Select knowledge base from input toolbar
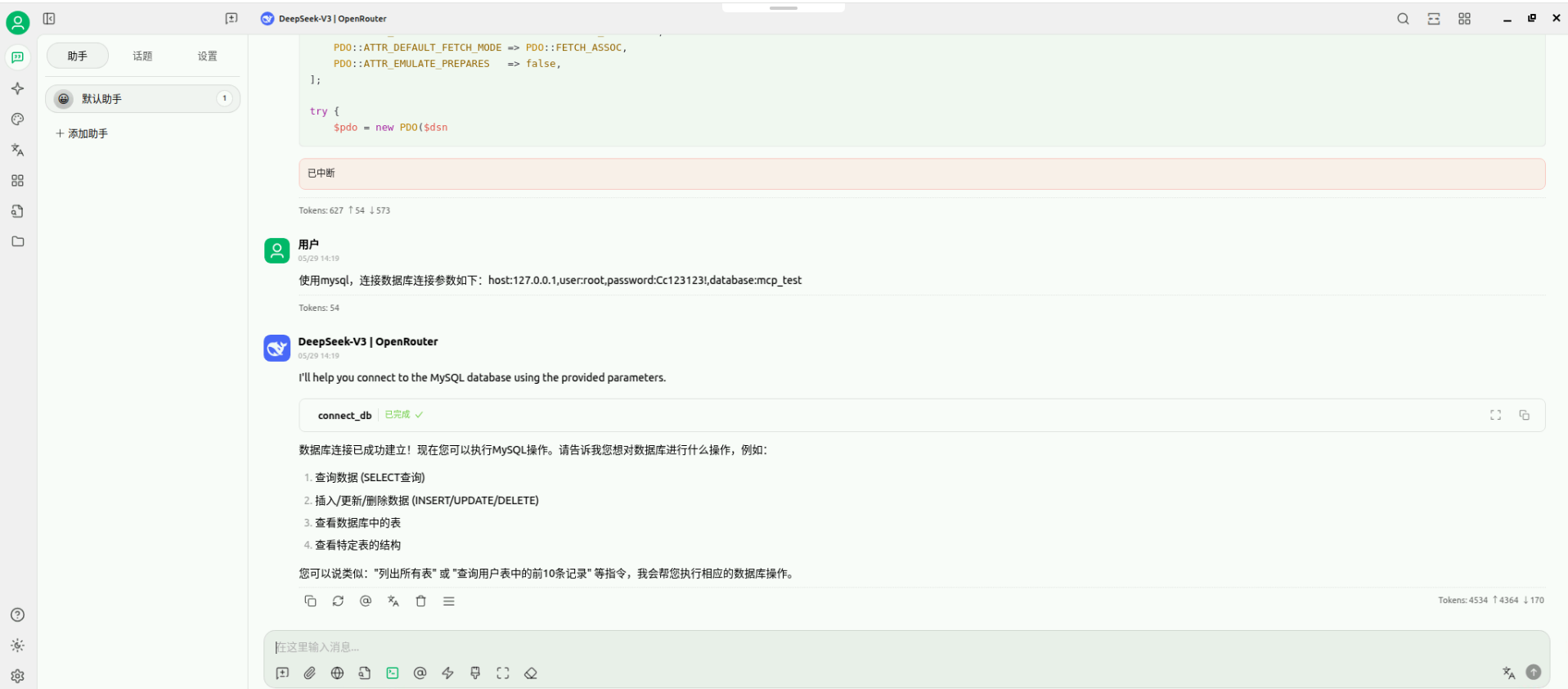The width and height of the screenshot is (1568, 689). pos(365,673)
